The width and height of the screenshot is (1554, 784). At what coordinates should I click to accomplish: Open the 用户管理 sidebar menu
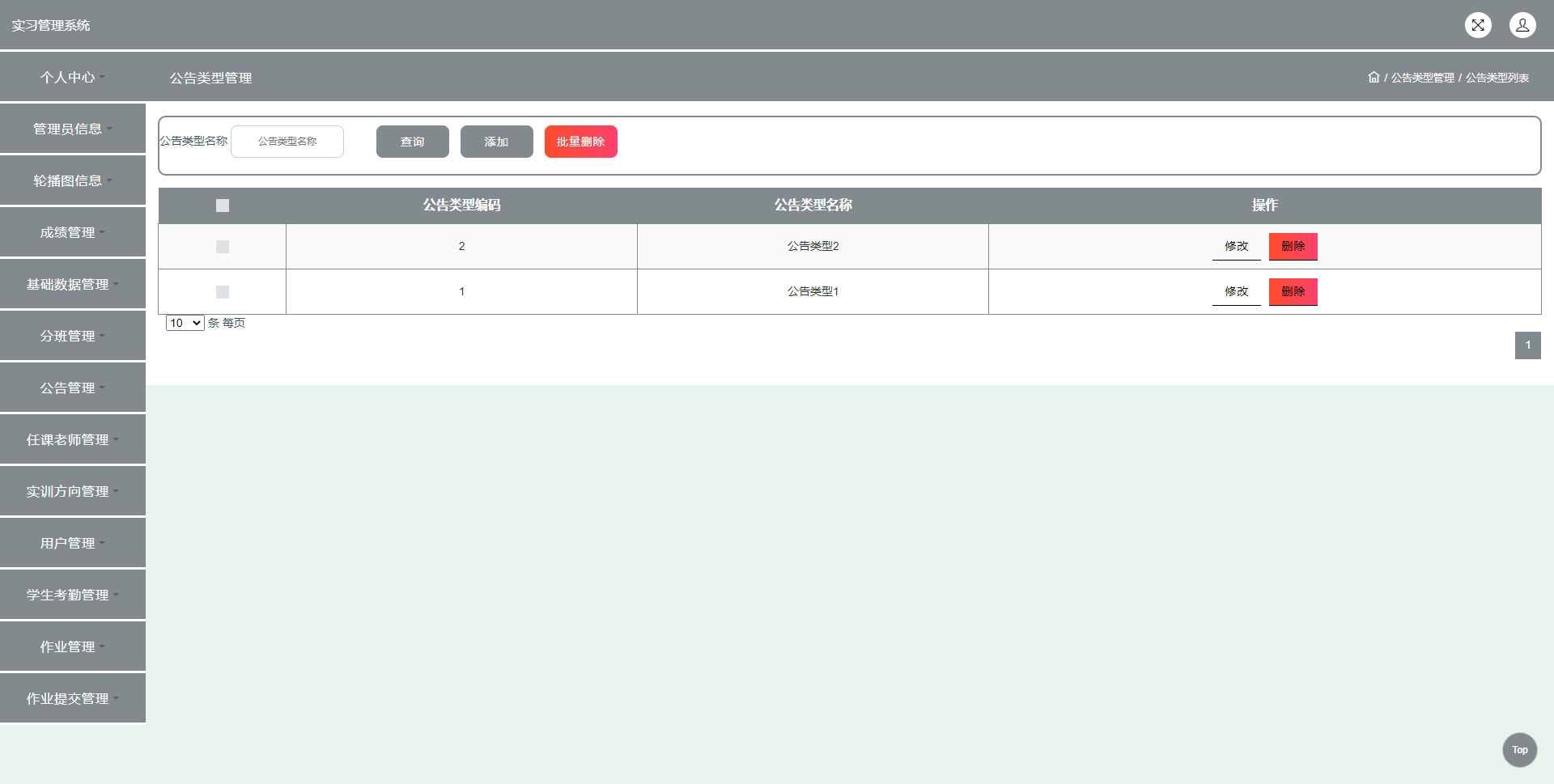(x=73, y=543)
